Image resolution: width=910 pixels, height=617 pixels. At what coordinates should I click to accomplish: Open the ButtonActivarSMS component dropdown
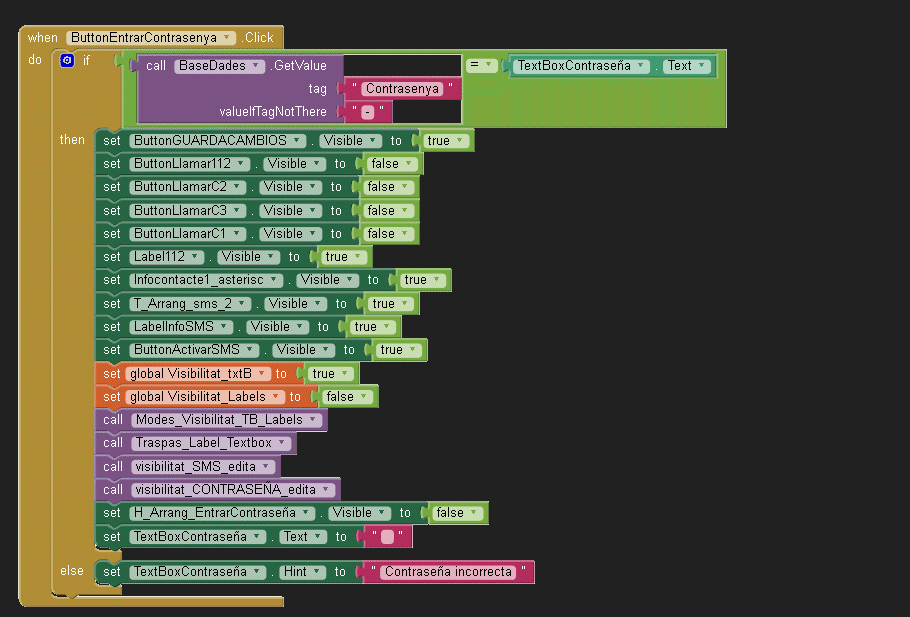[254, 350]
